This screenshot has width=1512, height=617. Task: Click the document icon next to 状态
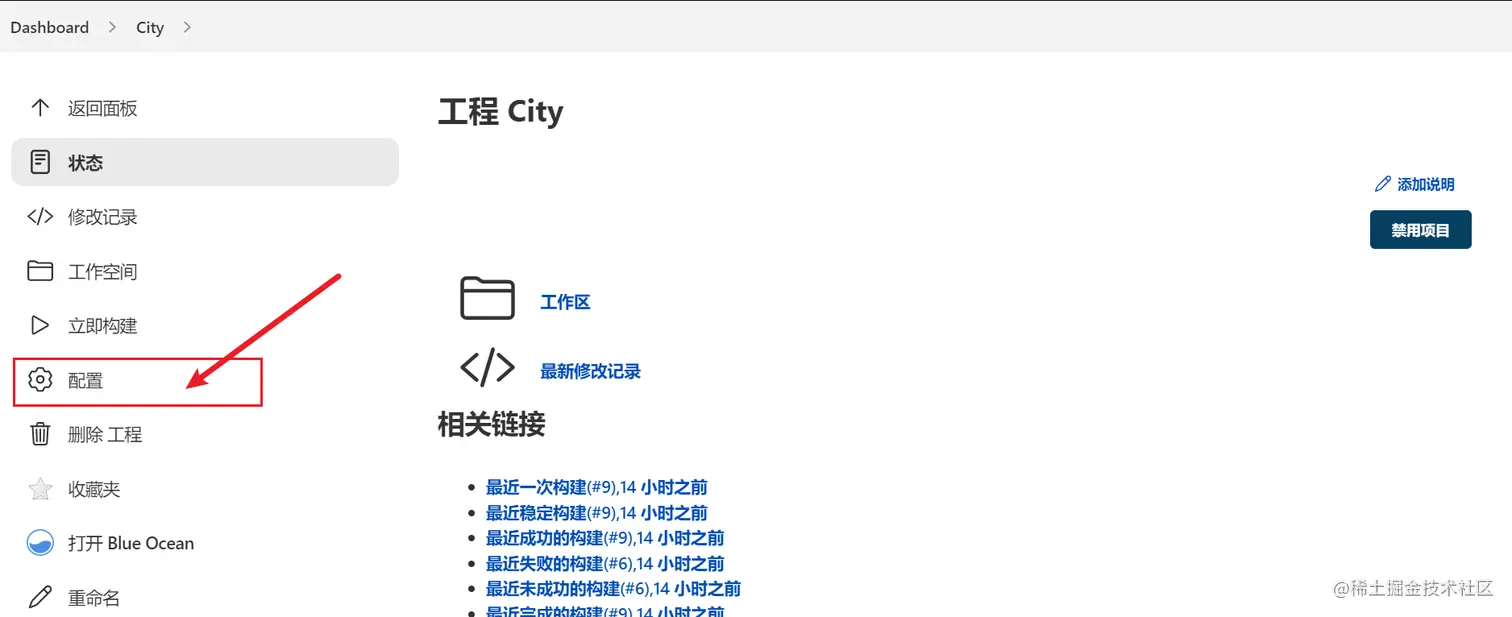pos(40,162)
